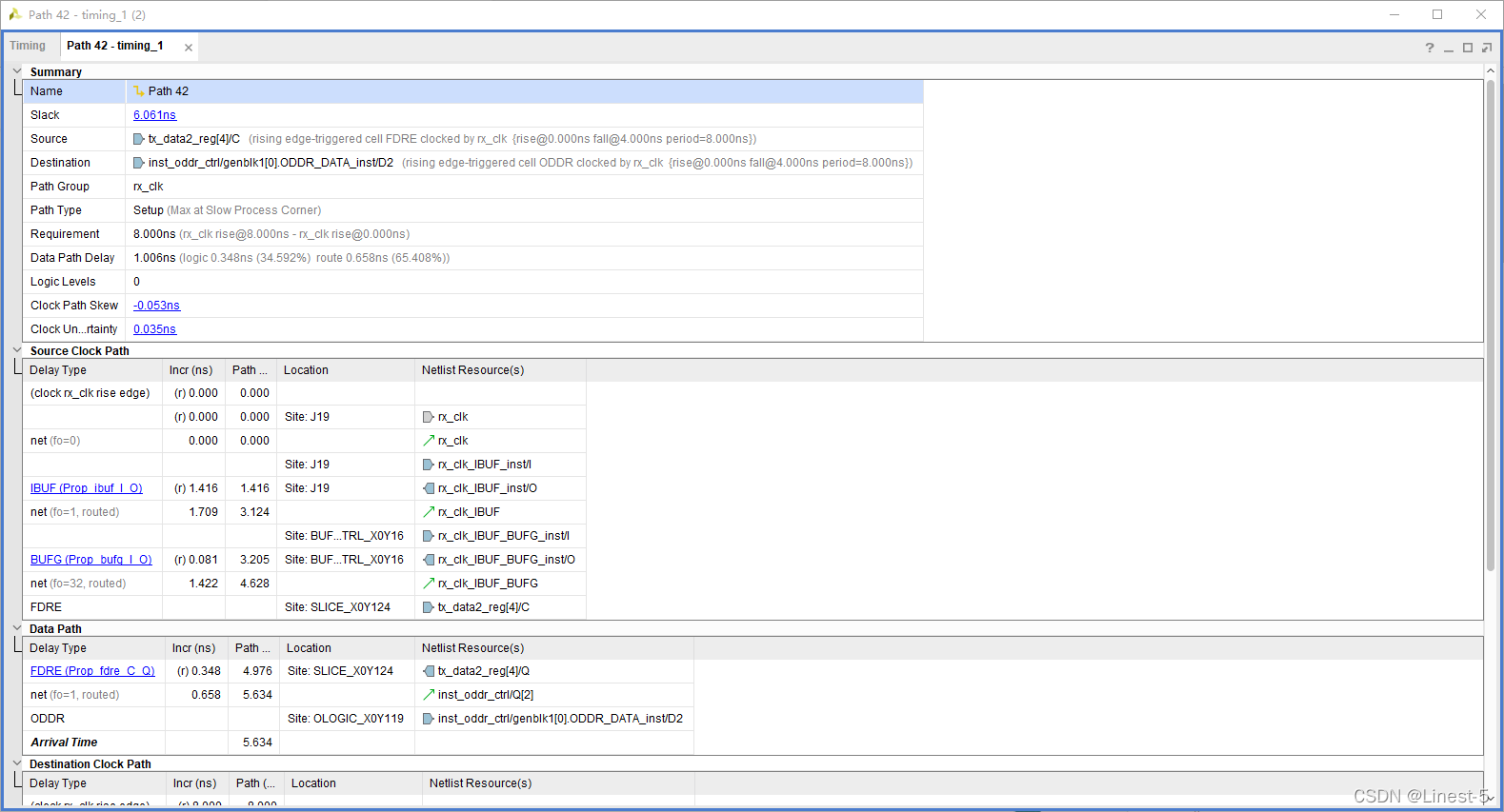
Task: Close the Path 42 - timing_1 tab
Action: [189, 48]
